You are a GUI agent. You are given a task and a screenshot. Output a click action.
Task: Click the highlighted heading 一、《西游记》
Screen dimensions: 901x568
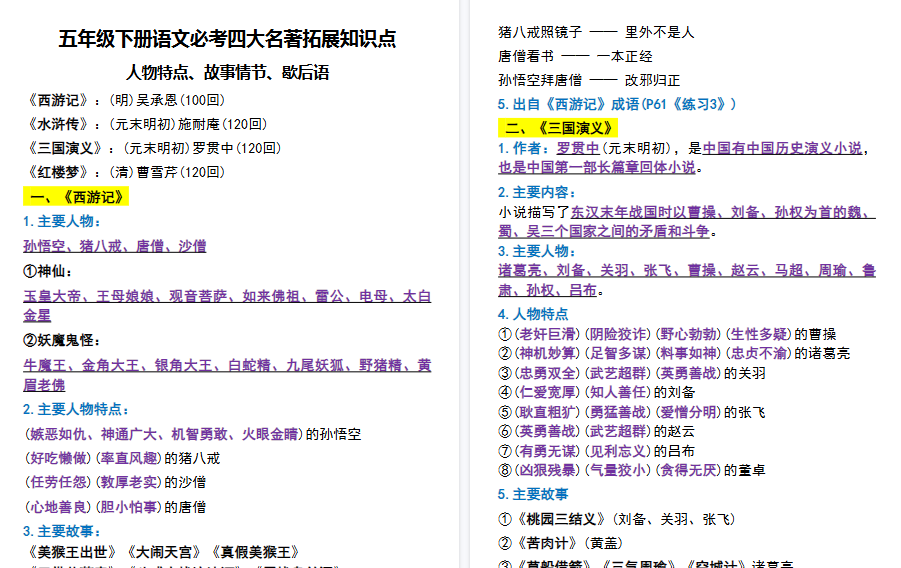(76, 197)
